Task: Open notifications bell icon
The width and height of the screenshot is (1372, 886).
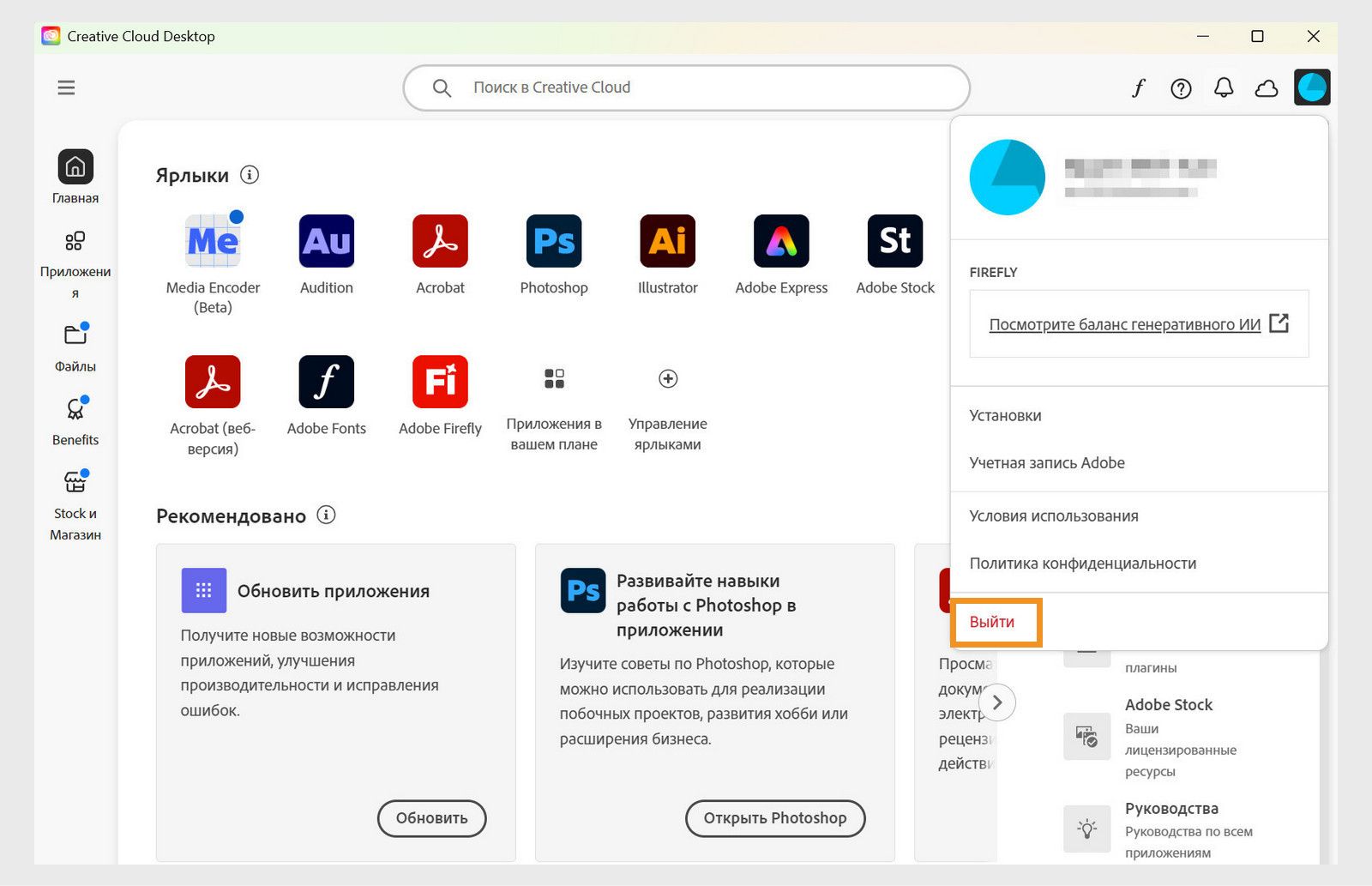Action: point(1224,87)
